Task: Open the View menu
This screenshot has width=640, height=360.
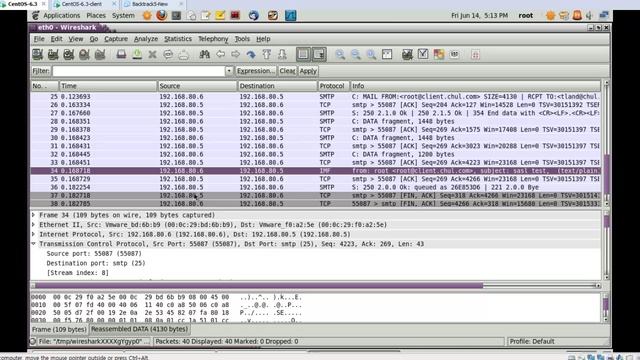Action: (x=76, y=39)
